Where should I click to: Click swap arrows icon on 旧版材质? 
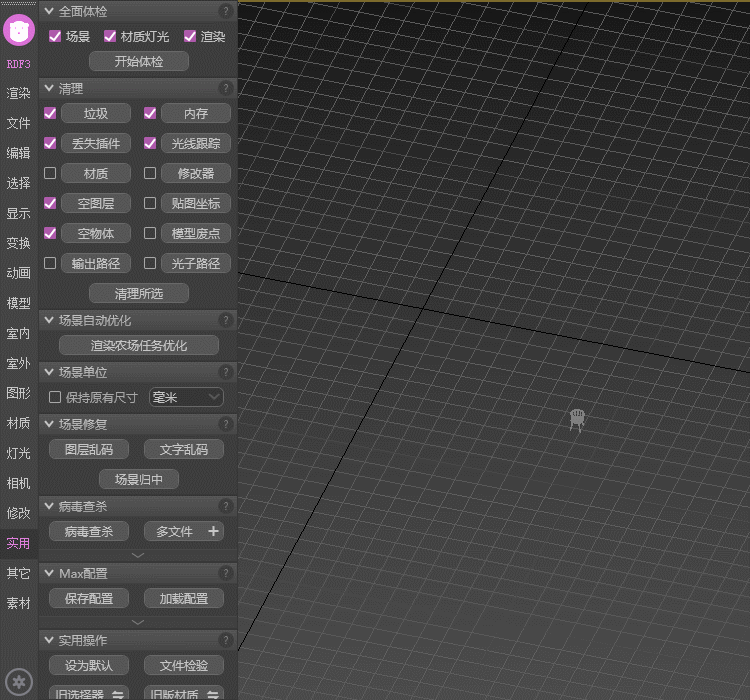click(213, 694)
